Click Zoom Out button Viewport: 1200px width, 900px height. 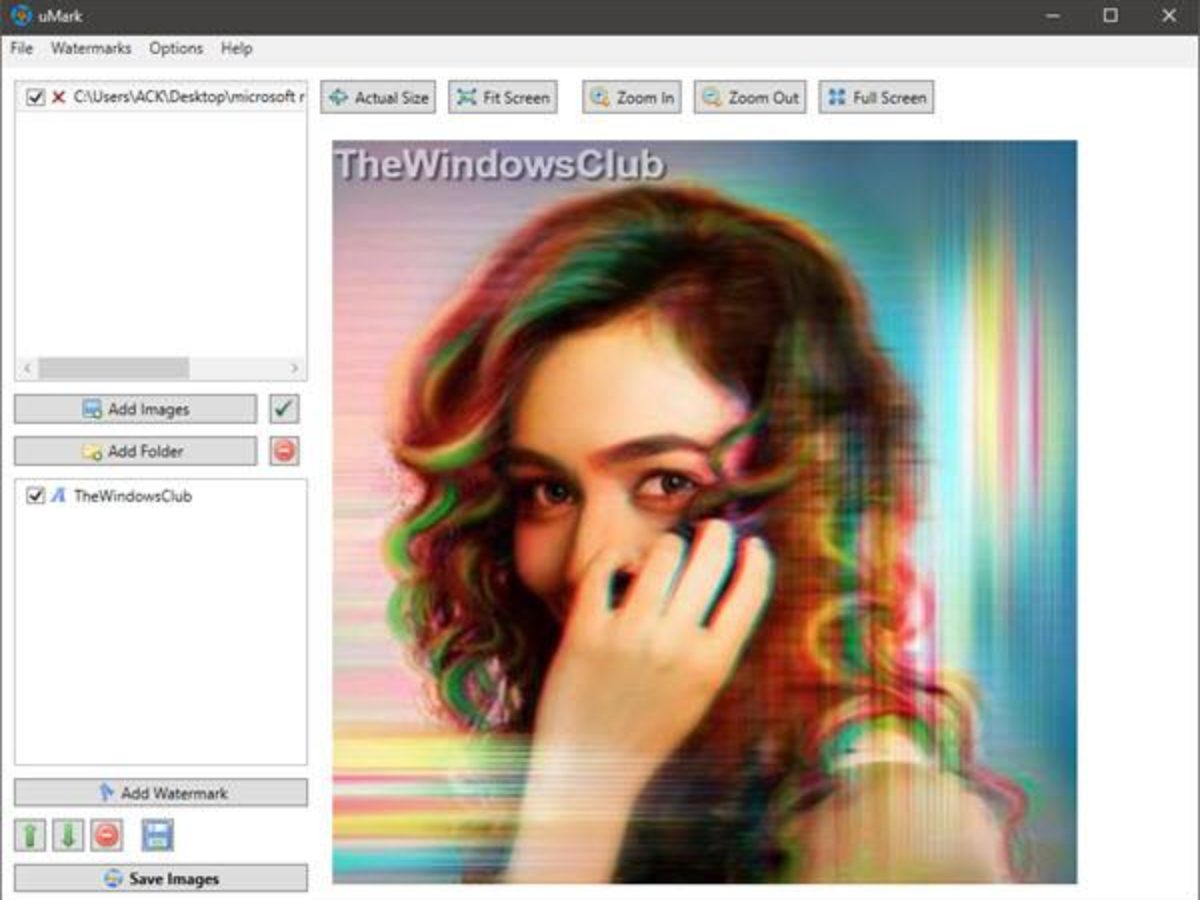[750, 97]
